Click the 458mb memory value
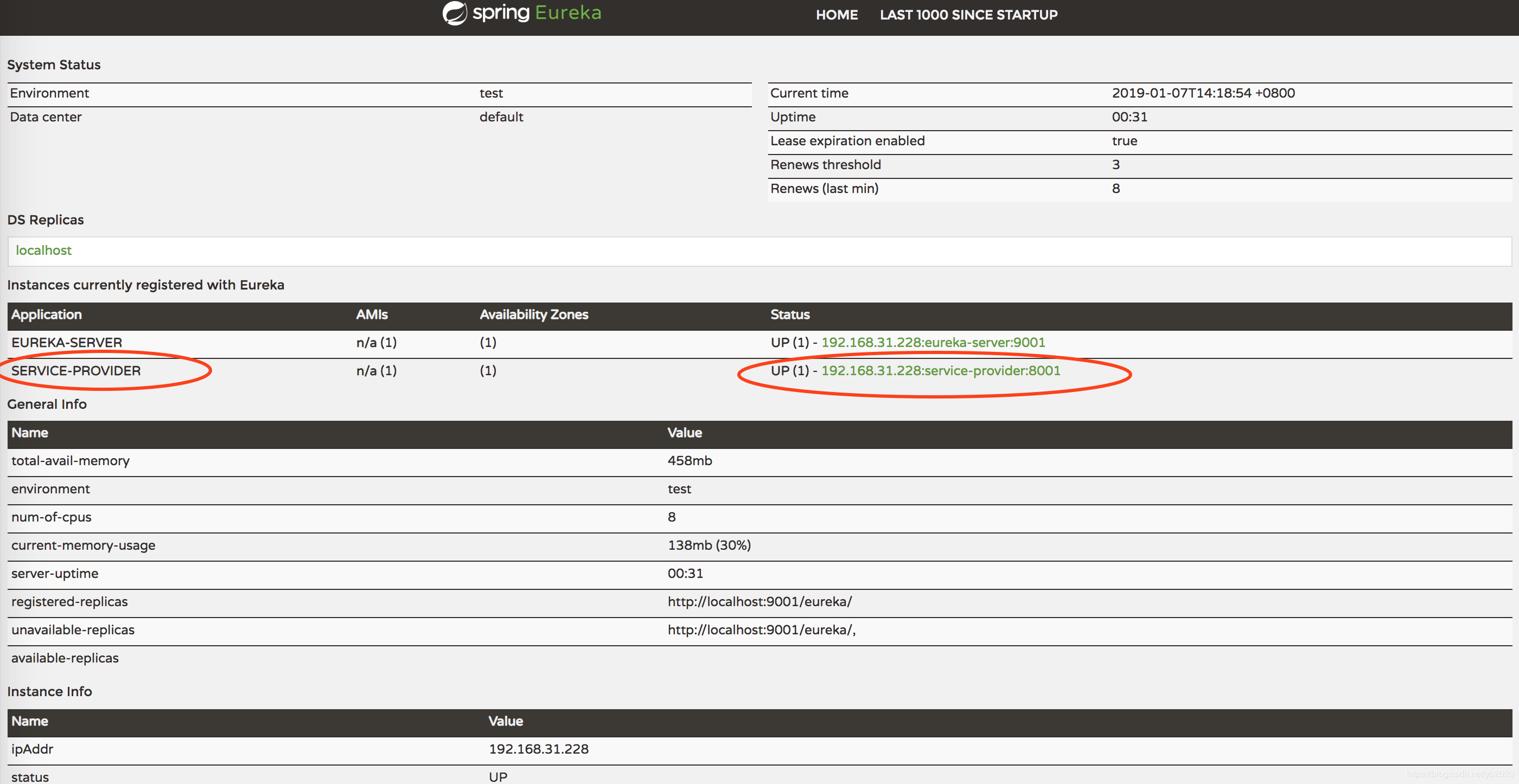This screenshot has width=1519, height=784. [690, 461]
